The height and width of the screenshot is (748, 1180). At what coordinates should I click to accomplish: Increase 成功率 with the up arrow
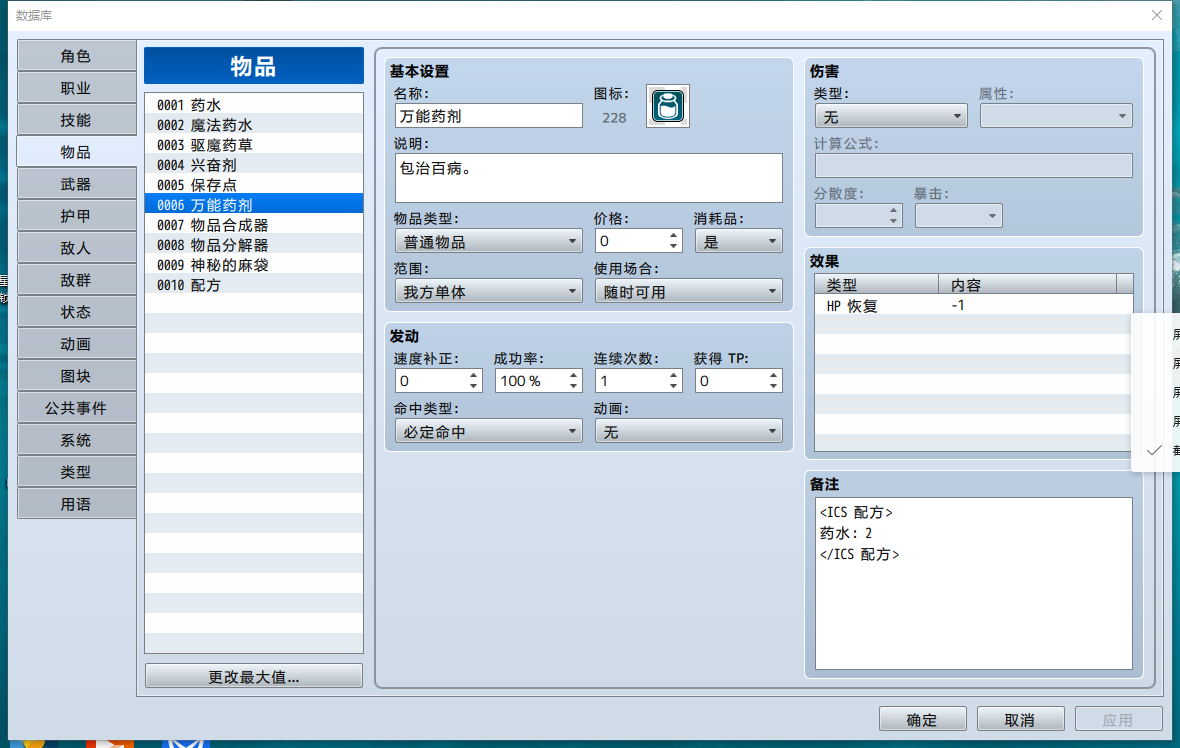pos(573,376)
